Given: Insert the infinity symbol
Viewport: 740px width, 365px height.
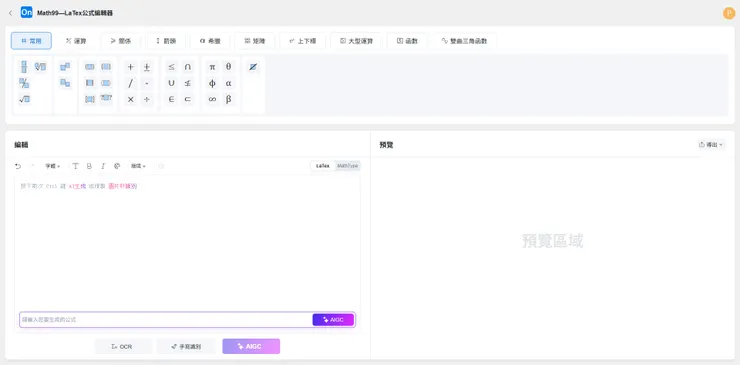Looking at the screenshot, I should 212,99.
